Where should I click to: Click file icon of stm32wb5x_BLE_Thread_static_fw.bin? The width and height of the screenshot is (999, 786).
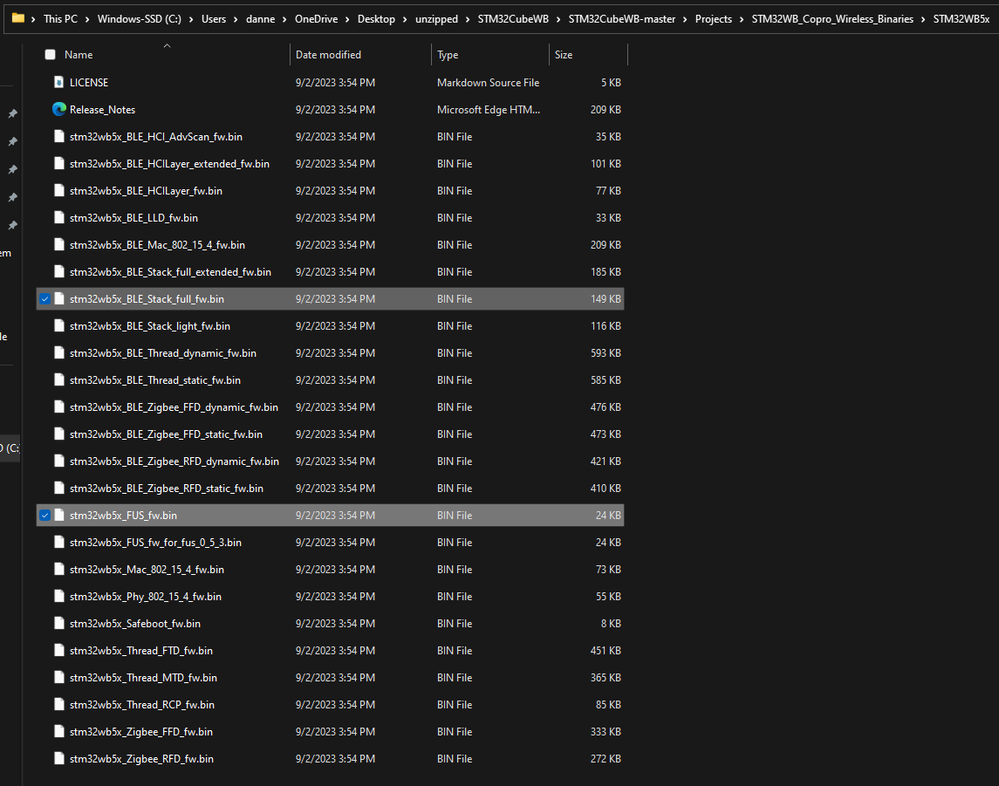59,380
